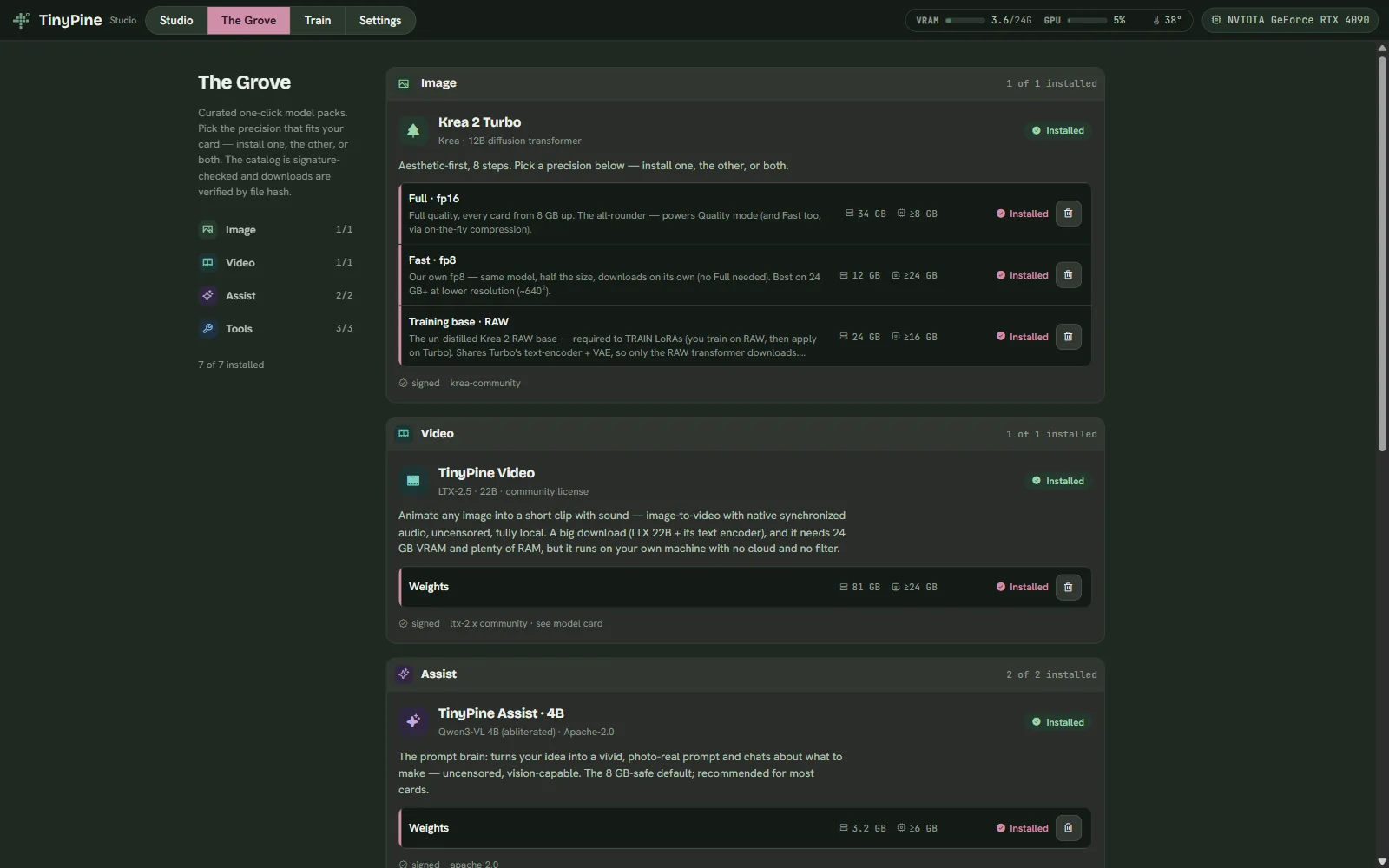Delete the Full fp16 precision weights
This screenshot has width=1389, height=868.
click(1068, 214)
